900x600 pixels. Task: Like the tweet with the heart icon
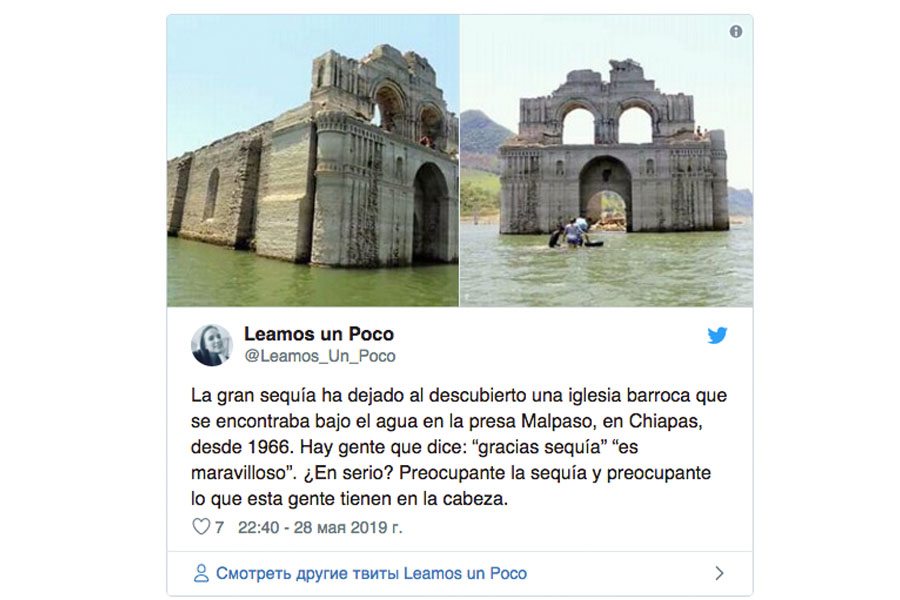(x=200, y=527)
